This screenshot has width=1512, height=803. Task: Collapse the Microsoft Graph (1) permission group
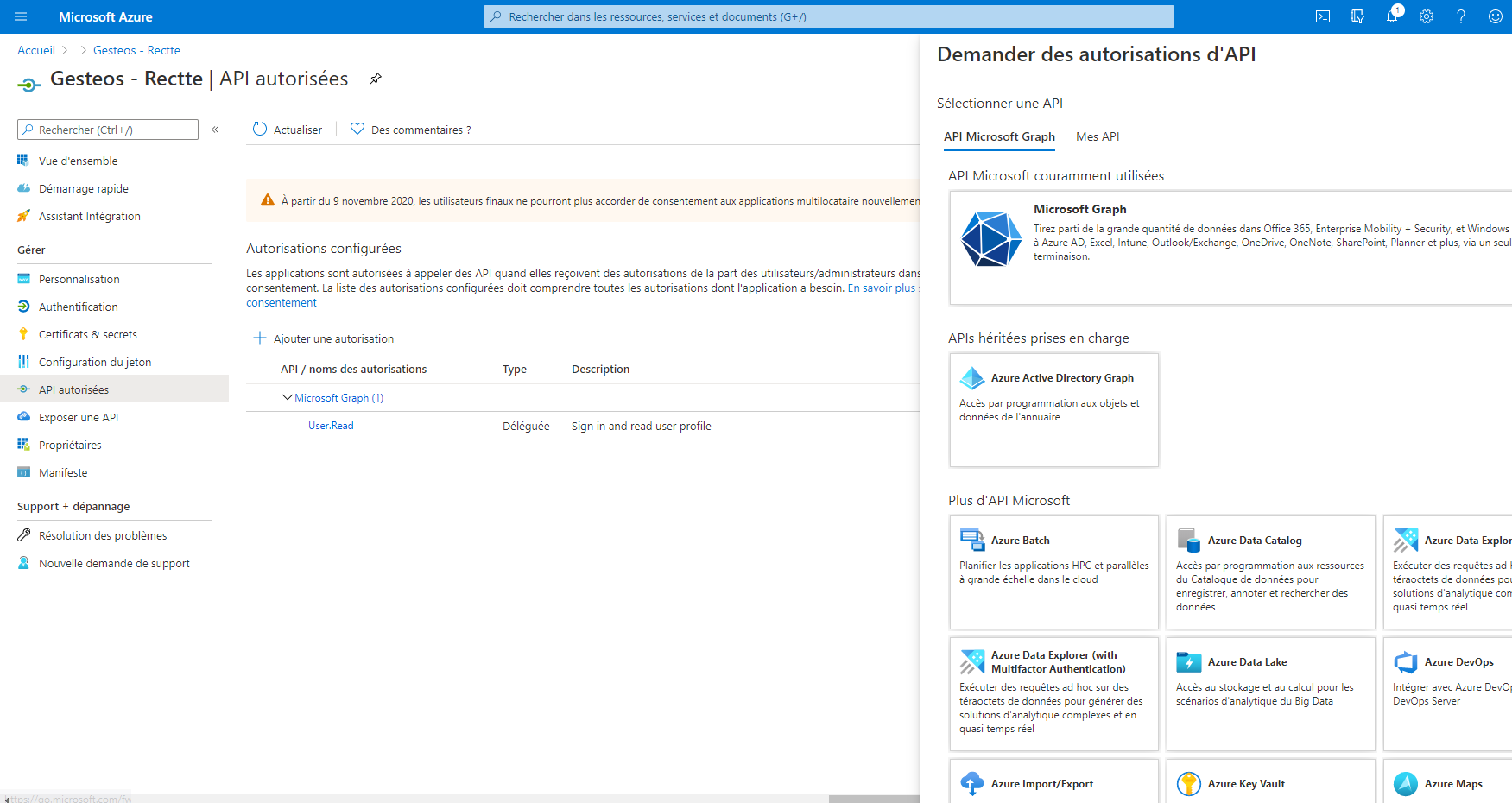[x=288, y=398]
